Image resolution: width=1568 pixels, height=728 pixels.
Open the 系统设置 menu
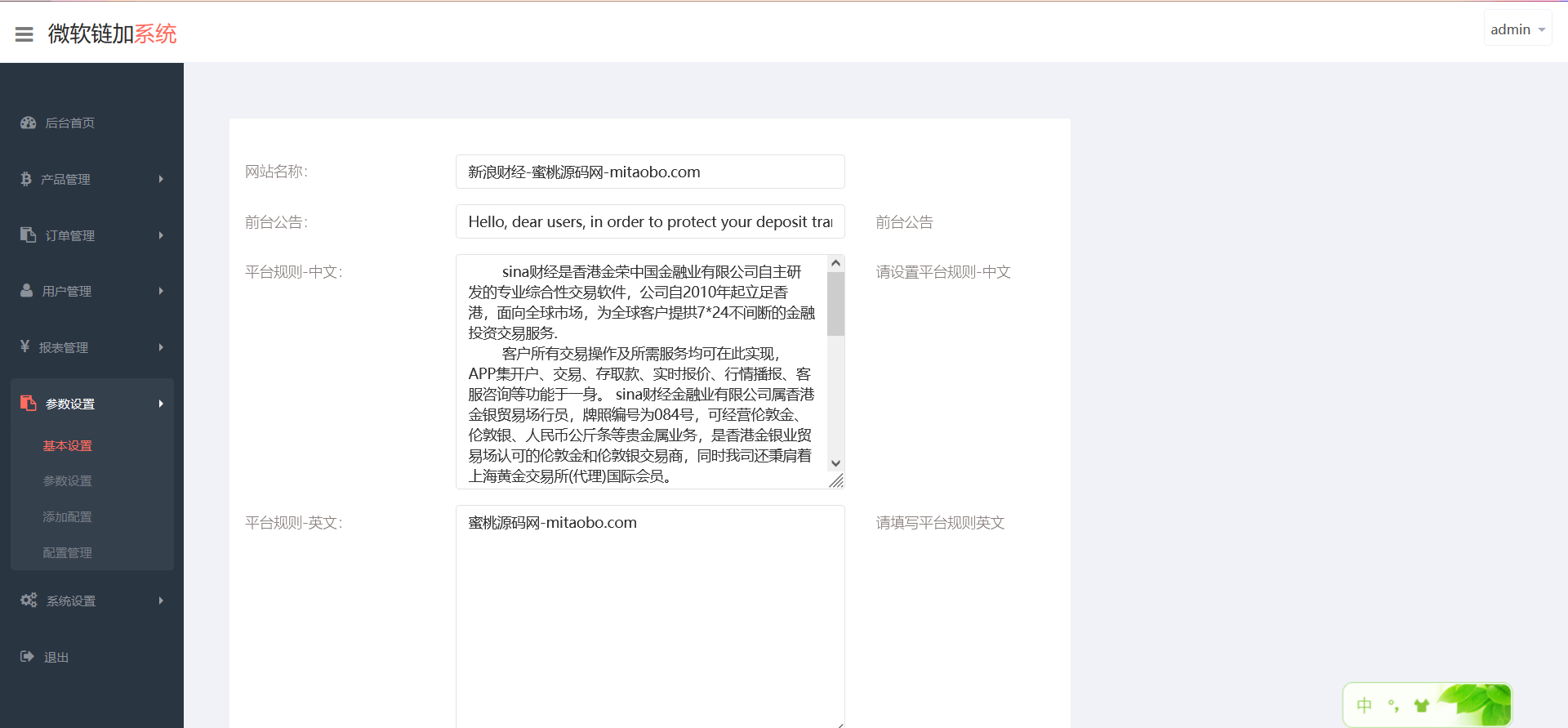[91, 601]
